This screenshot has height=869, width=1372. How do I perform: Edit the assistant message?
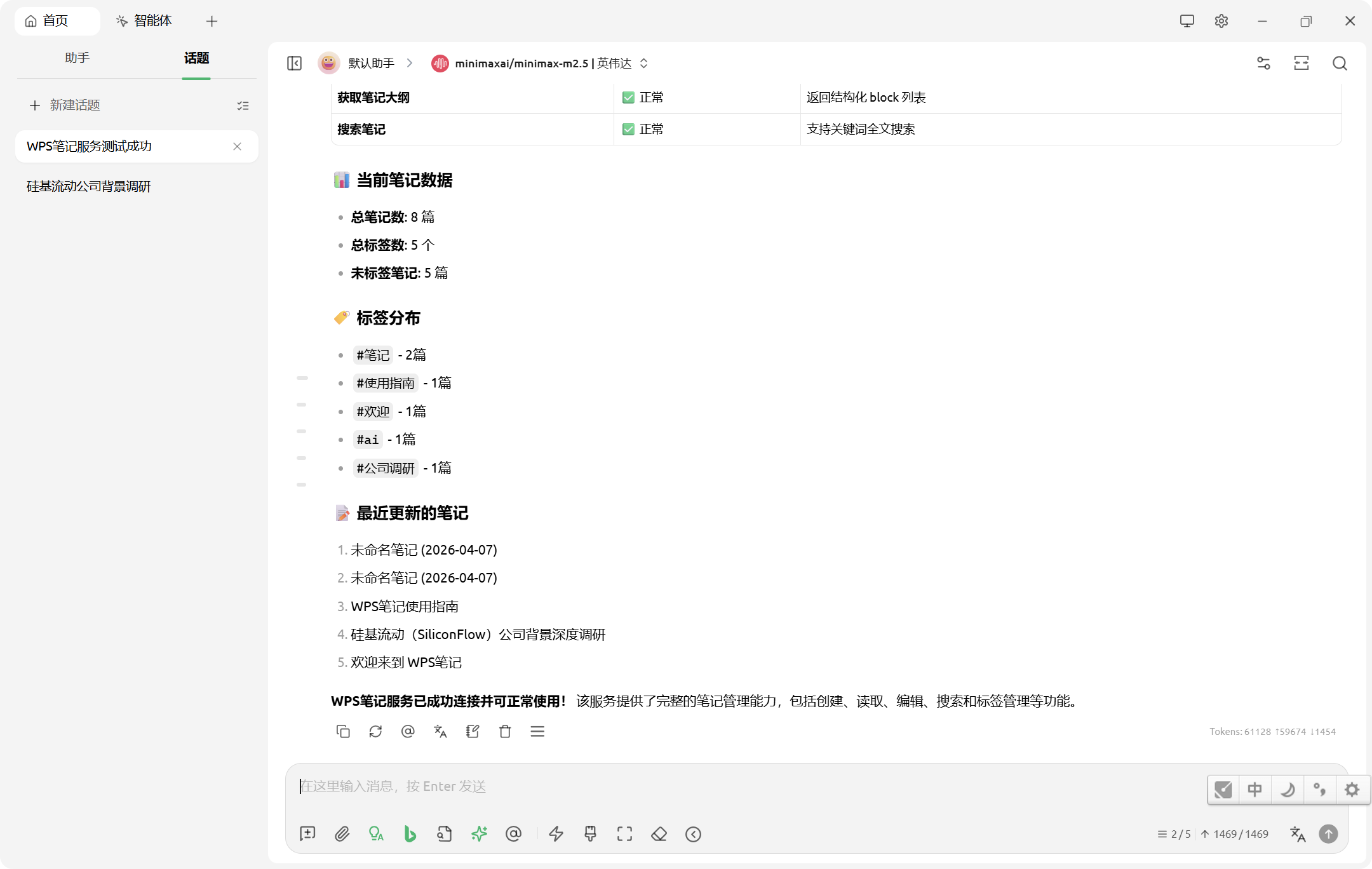[x=473, y=732]
